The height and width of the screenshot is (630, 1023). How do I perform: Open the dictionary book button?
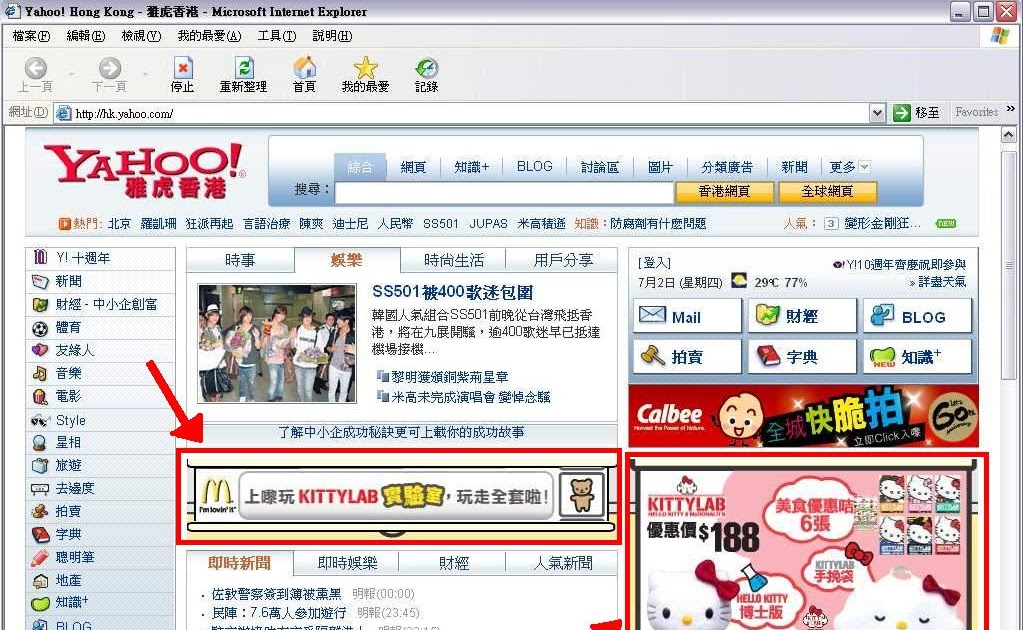[802, 356]
